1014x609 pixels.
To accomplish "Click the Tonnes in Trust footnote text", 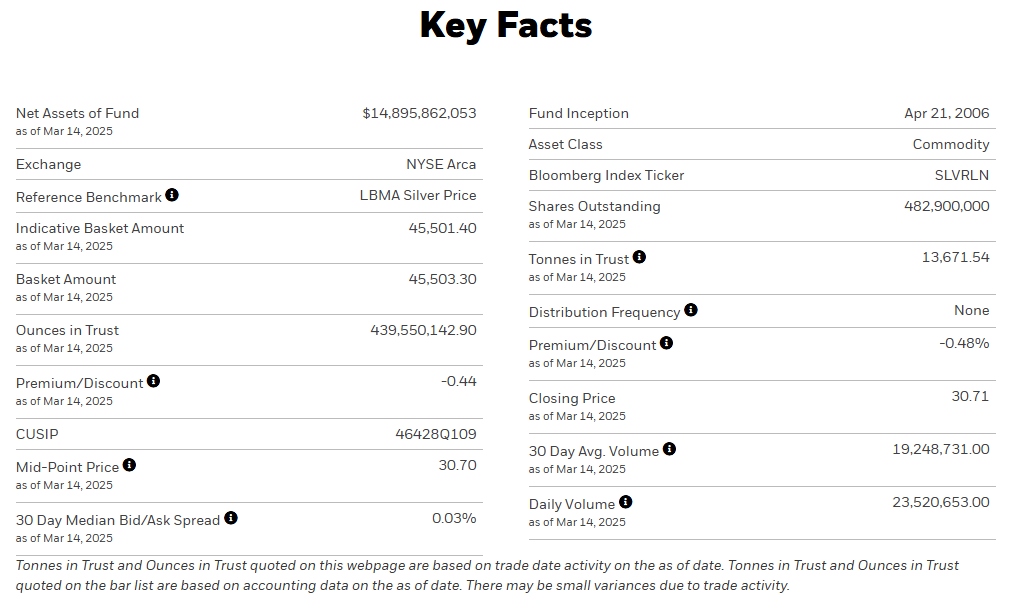I will click(487, 575).
